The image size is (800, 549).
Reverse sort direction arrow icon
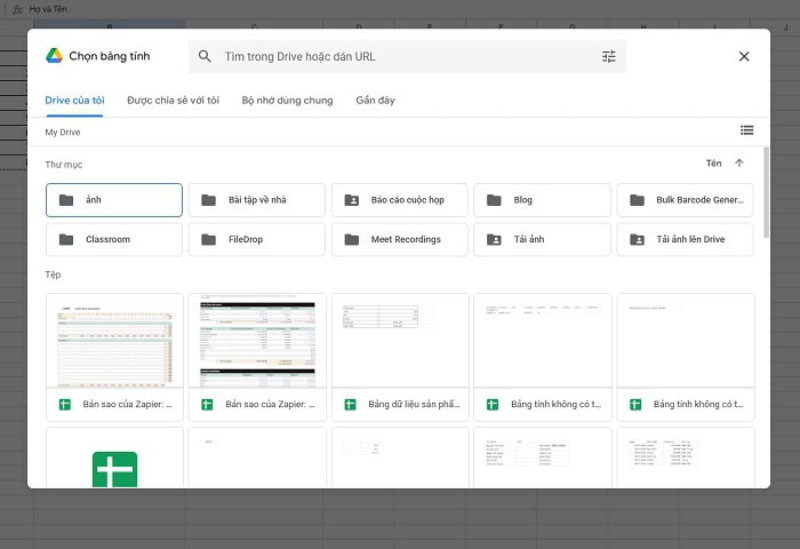(x=739, y=163)
